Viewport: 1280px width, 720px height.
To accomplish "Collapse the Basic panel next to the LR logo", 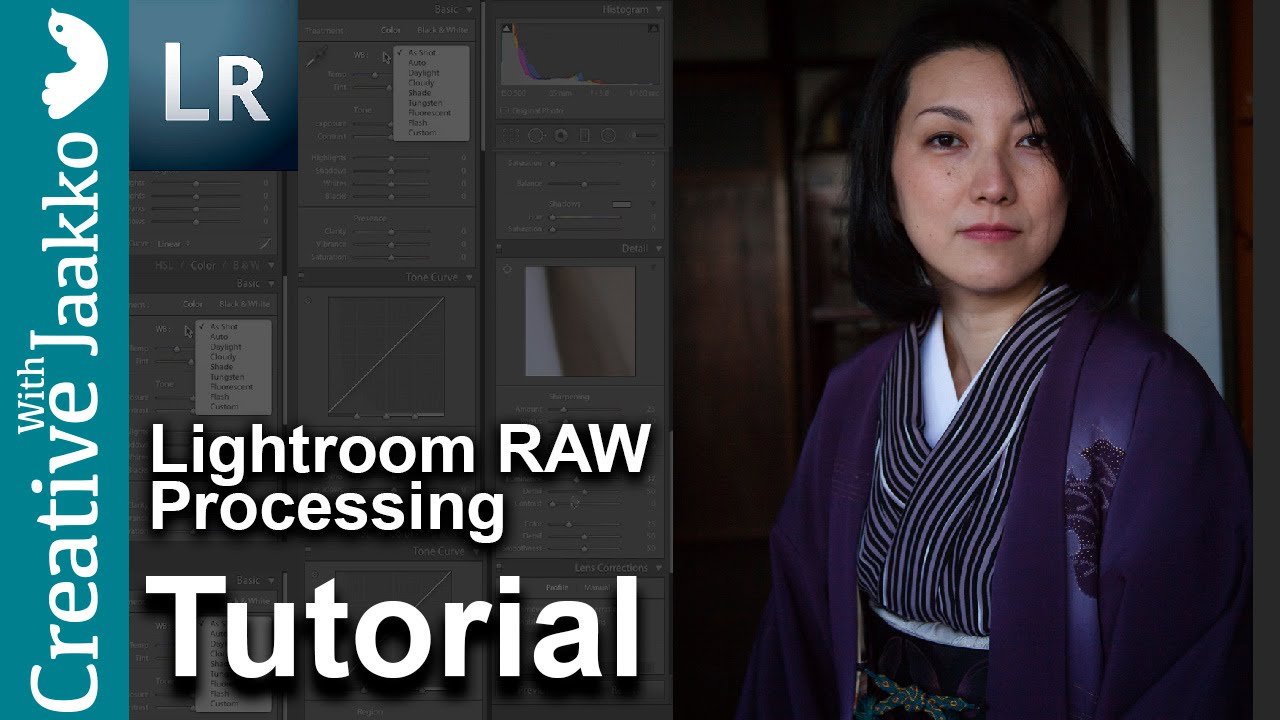I will tap(469, 10).
